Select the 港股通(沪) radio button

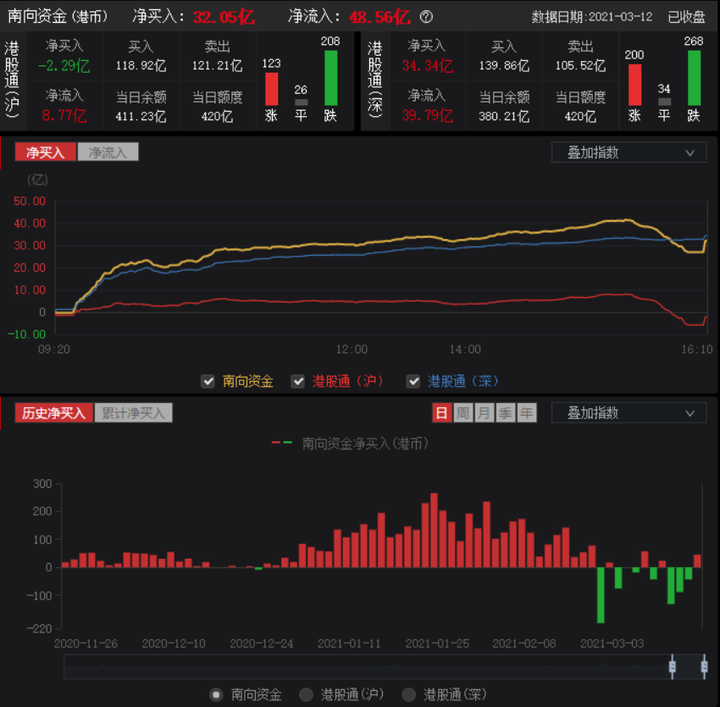pyautogui.click(x=306, y=695)
